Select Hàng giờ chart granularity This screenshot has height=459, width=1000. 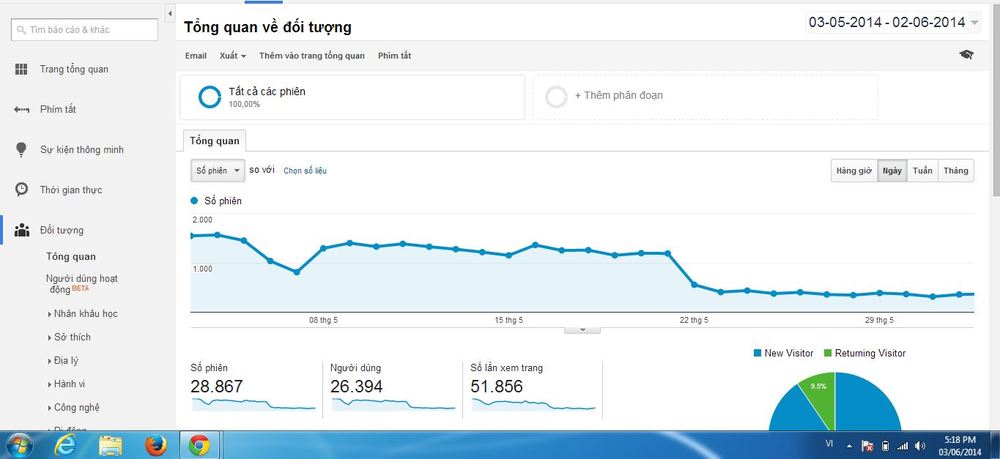click(854, 171)
